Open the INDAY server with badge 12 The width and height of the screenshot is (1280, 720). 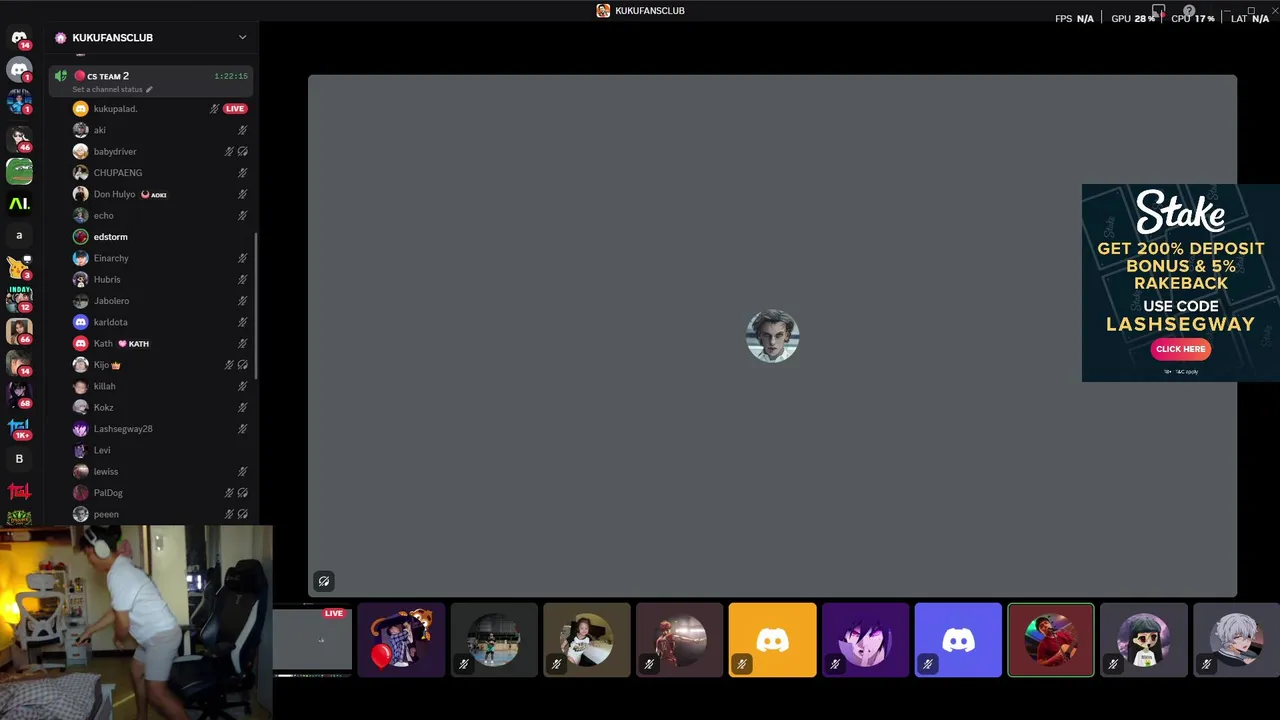point(19,298)
